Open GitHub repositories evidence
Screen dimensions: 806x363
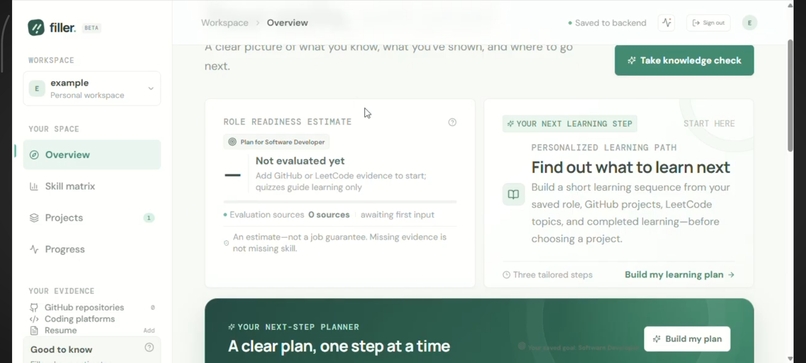92,307
